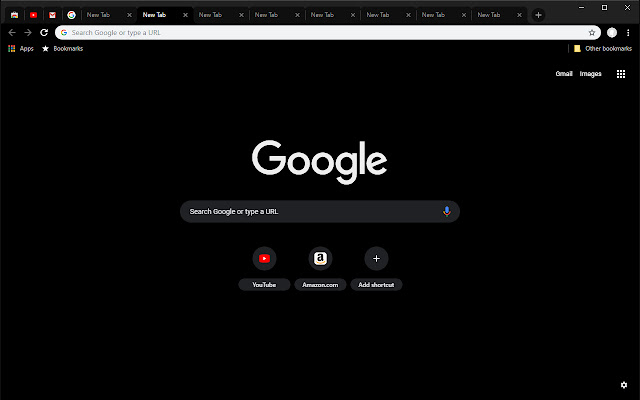This screenshot has width=640, height=400.
Task: Switch to the pinned YouTube tab
Action: tap(33, 15)
